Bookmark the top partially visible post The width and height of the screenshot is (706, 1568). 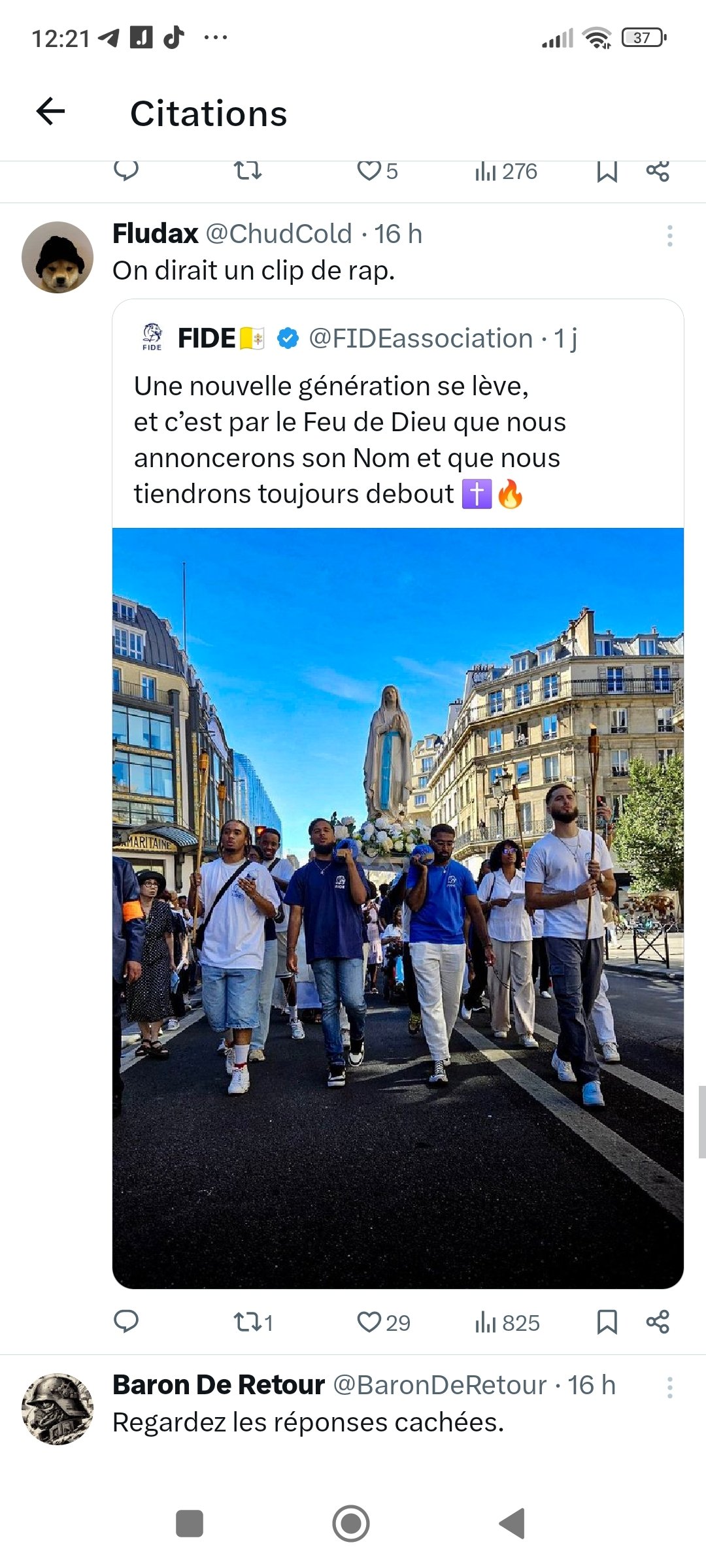pyautogui.click(x=607, y=172)
